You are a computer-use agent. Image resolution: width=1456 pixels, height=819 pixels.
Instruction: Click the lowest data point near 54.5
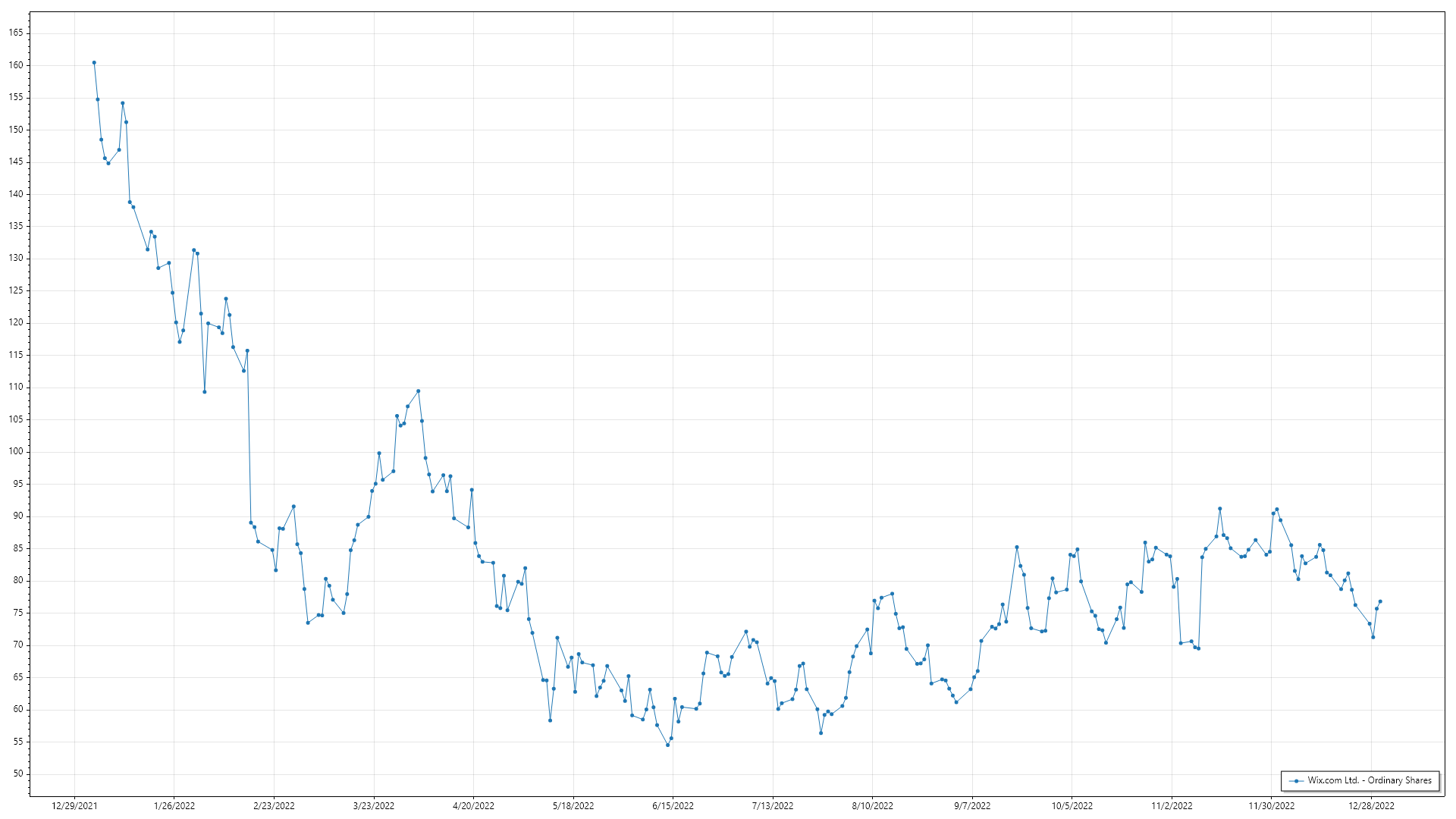667,745
